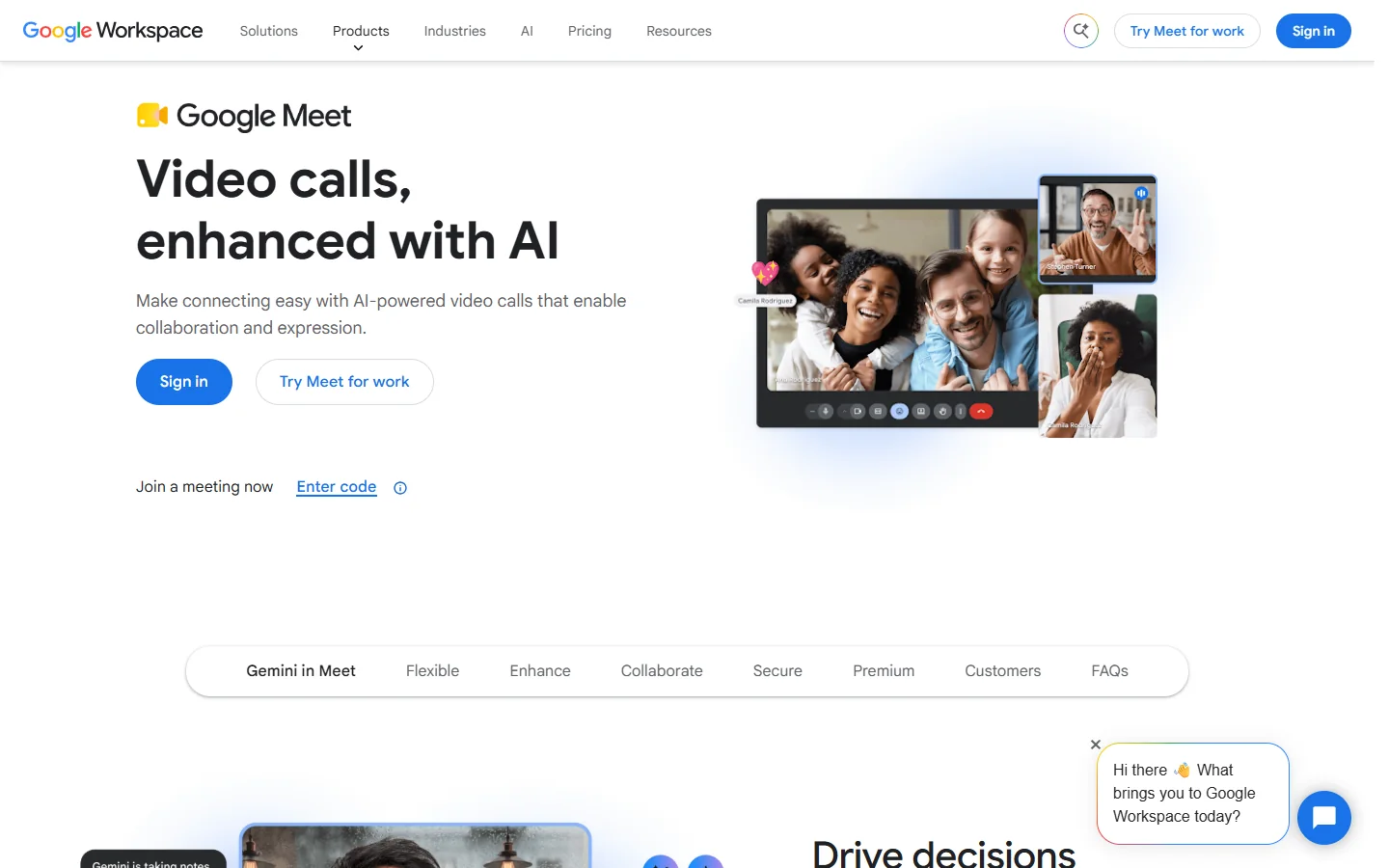The image size is (1389, 868).
Task: Click the heart emoji reaction on the video image
Action: [765, 273]
